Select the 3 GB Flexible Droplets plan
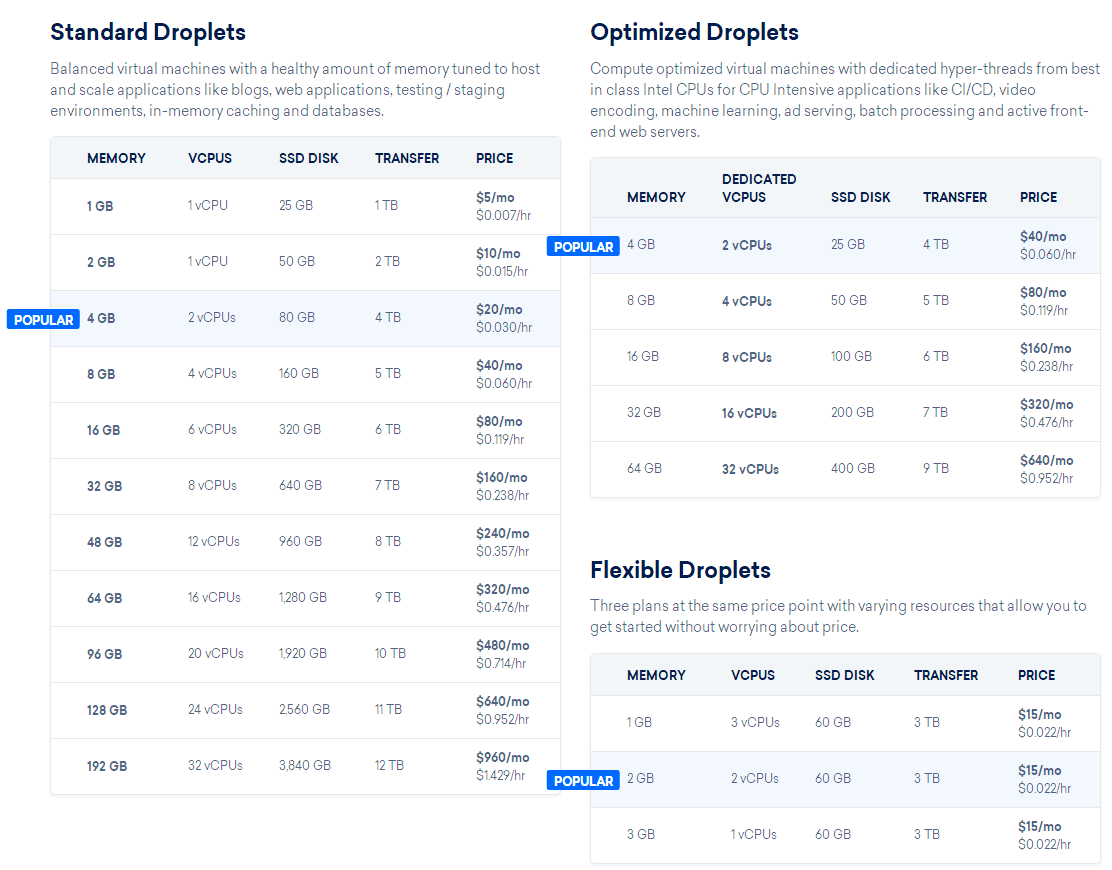The width and height of the screenshot is (1112, 870). pos(641,834)
